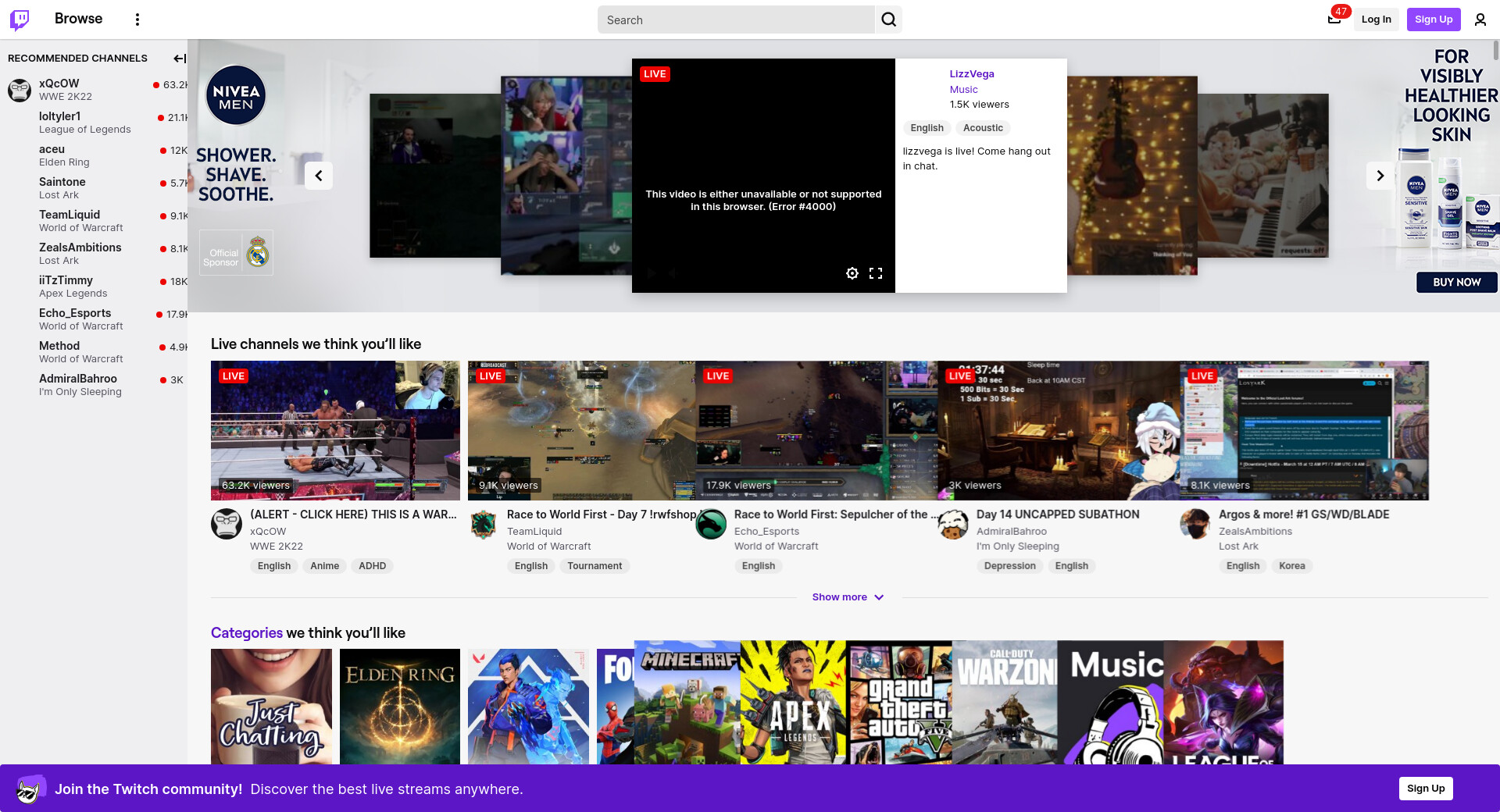
Task: Open video player settings gear
Action: pyautogui.click(x=852, y=273)
